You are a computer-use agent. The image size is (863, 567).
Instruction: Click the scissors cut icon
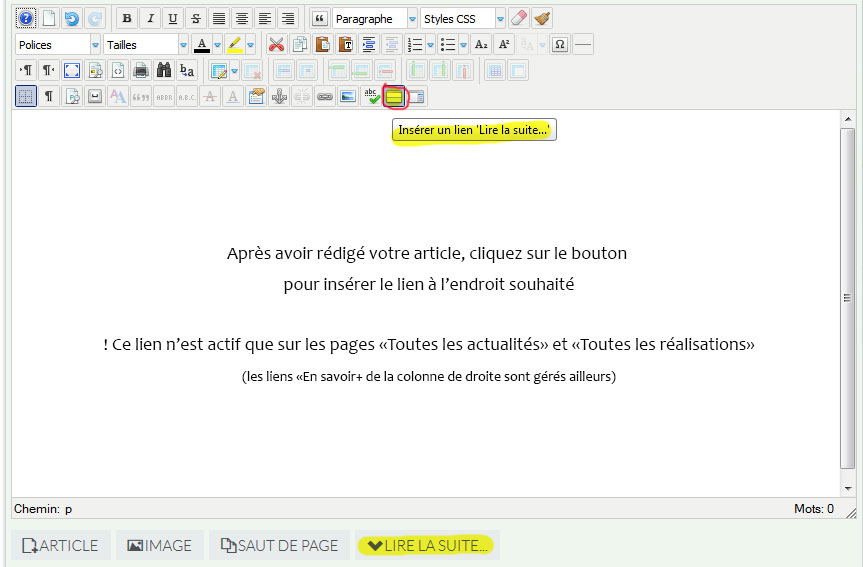pyautogui.click(x=276, y=45)
